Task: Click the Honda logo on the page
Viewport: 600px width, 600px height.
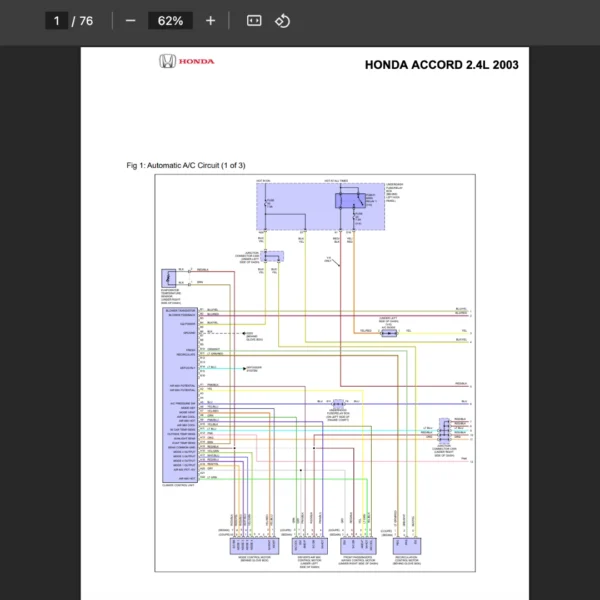Action: pos(187,61)
